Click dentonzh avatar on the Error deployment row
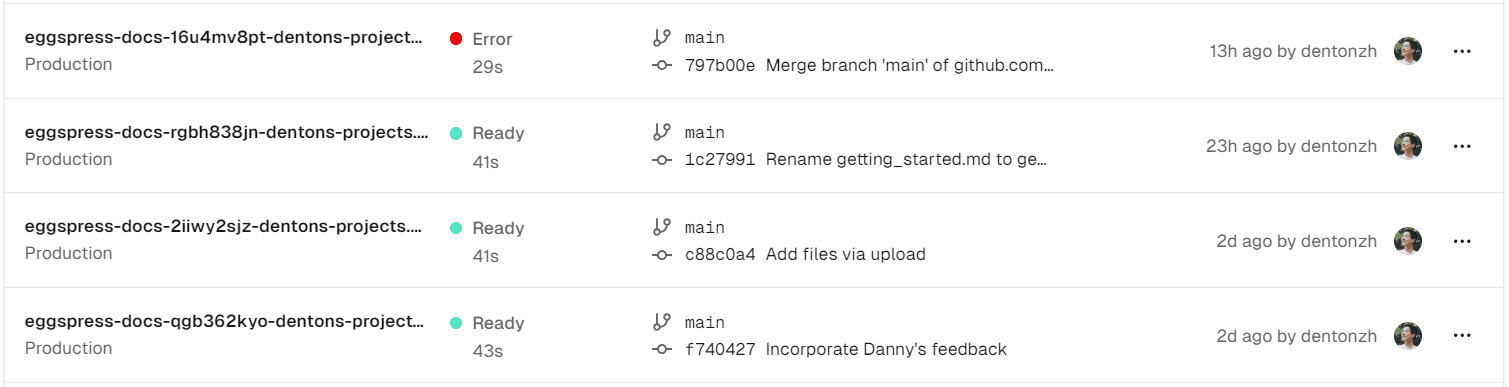This screenshot has height=387, width=1509. [1408, 51]
